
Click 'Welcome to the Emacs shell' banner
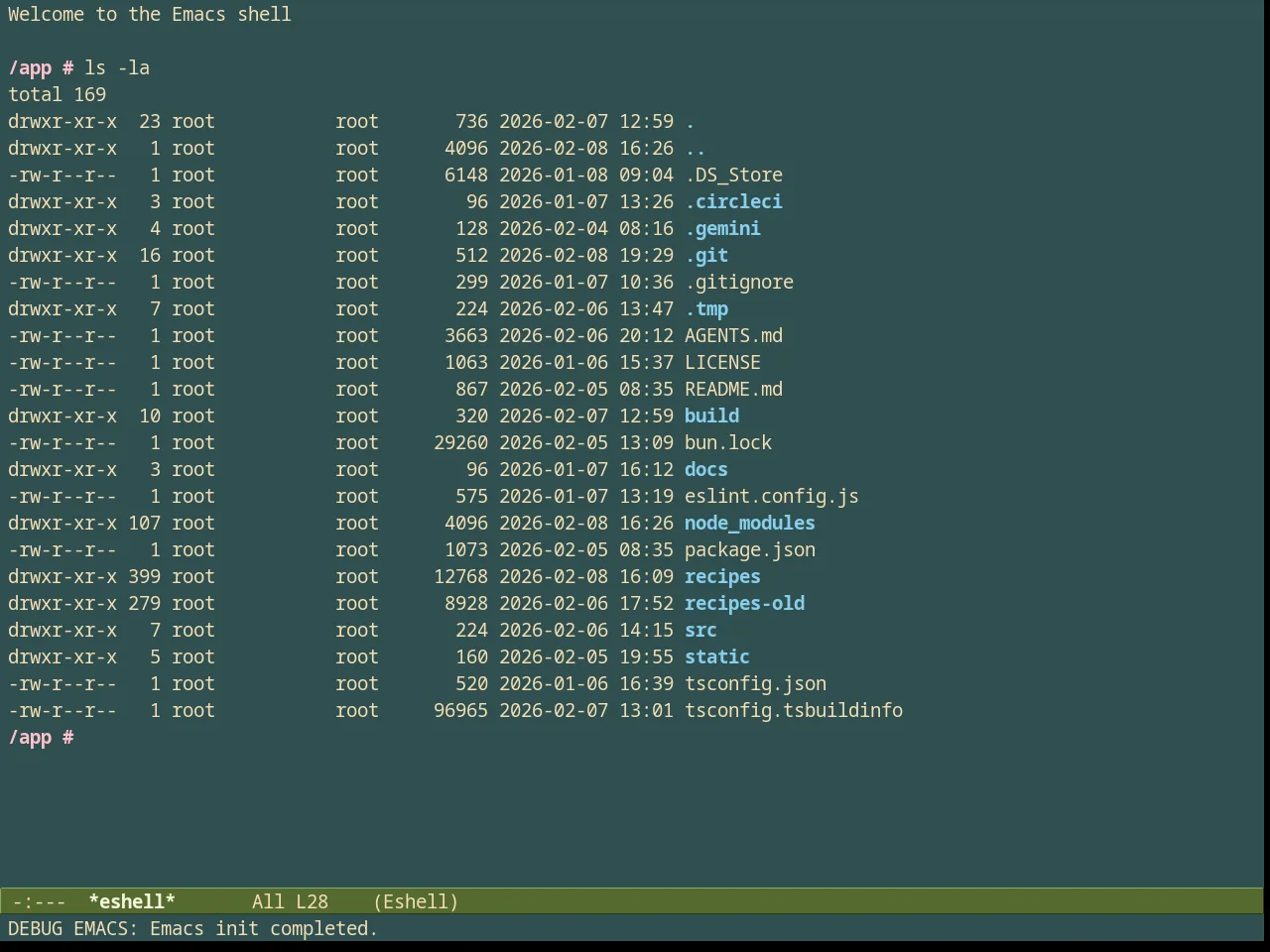150,14
